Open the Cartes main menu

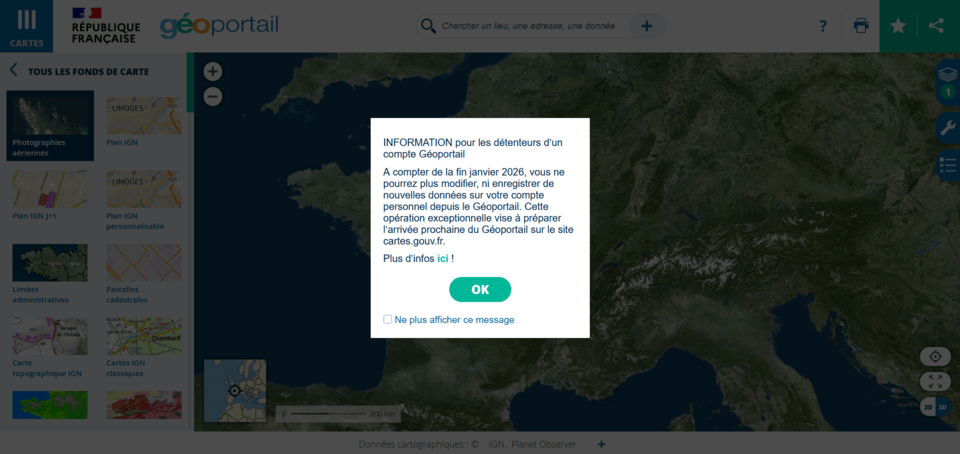click(27, 26)
